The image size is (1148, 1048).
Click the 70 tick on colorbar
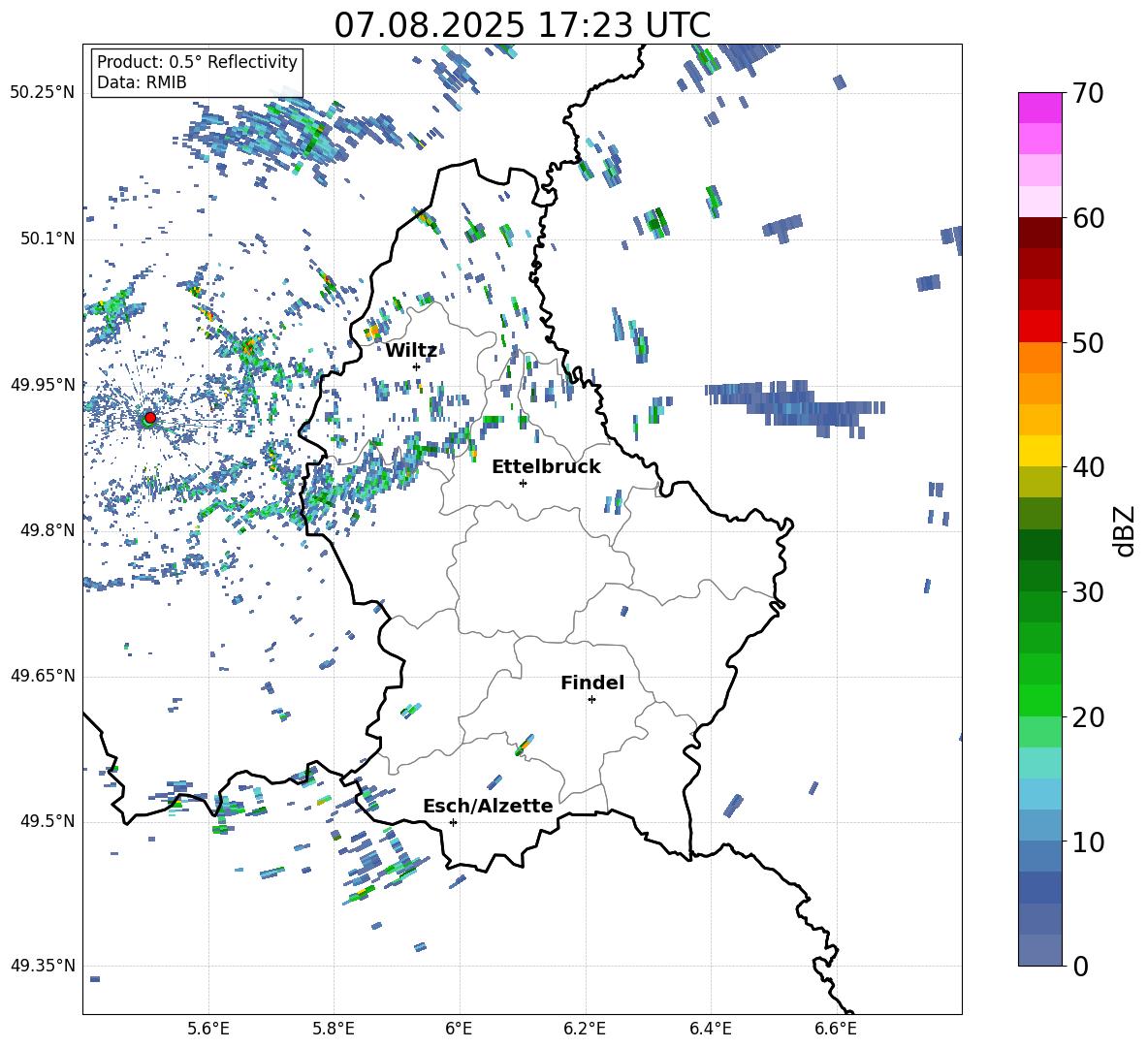[1088, 93]
